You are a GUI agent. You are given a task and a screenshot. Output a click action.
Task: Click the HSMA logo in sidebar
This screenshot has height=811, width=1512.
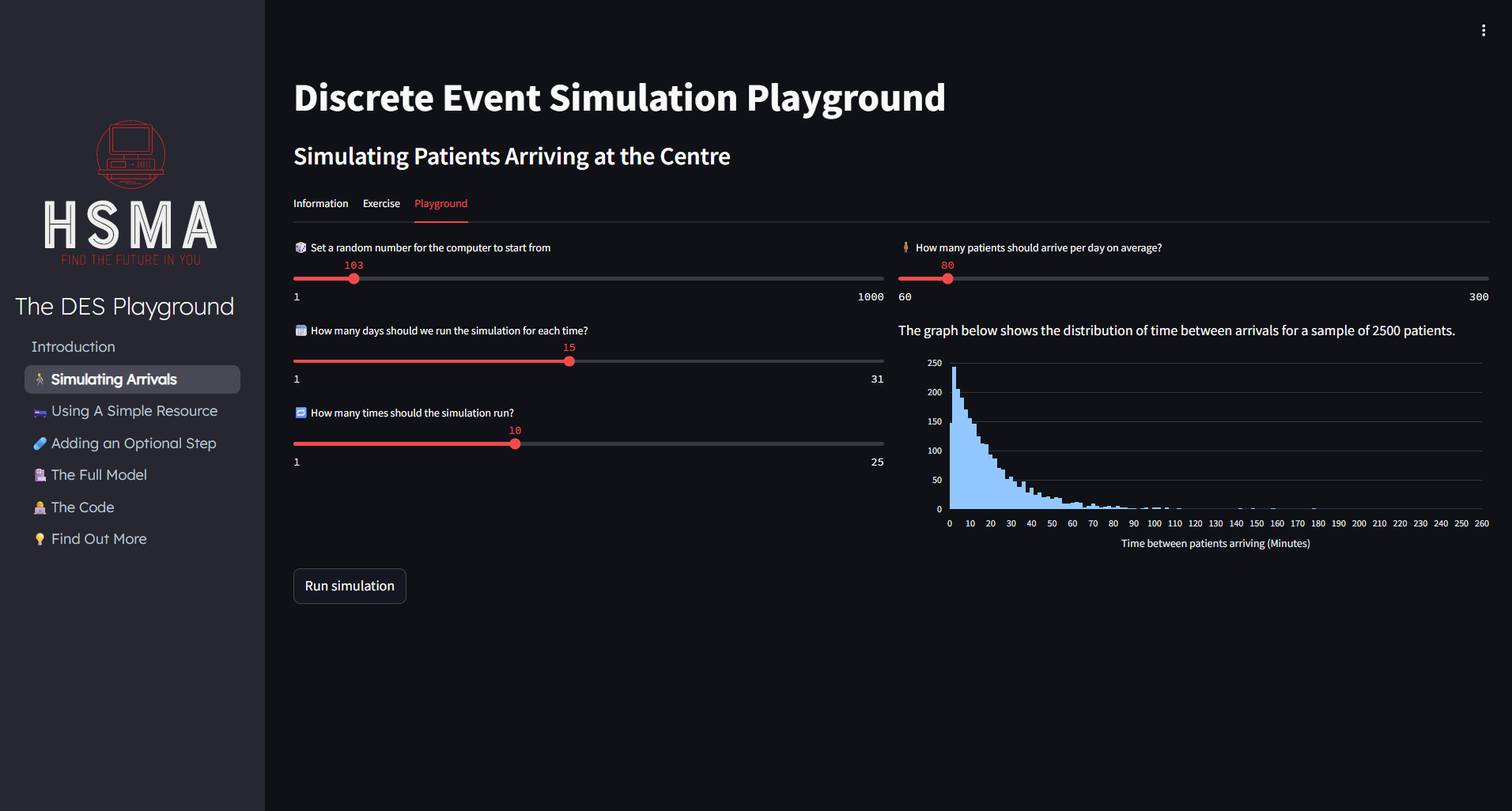pos(131,194)
